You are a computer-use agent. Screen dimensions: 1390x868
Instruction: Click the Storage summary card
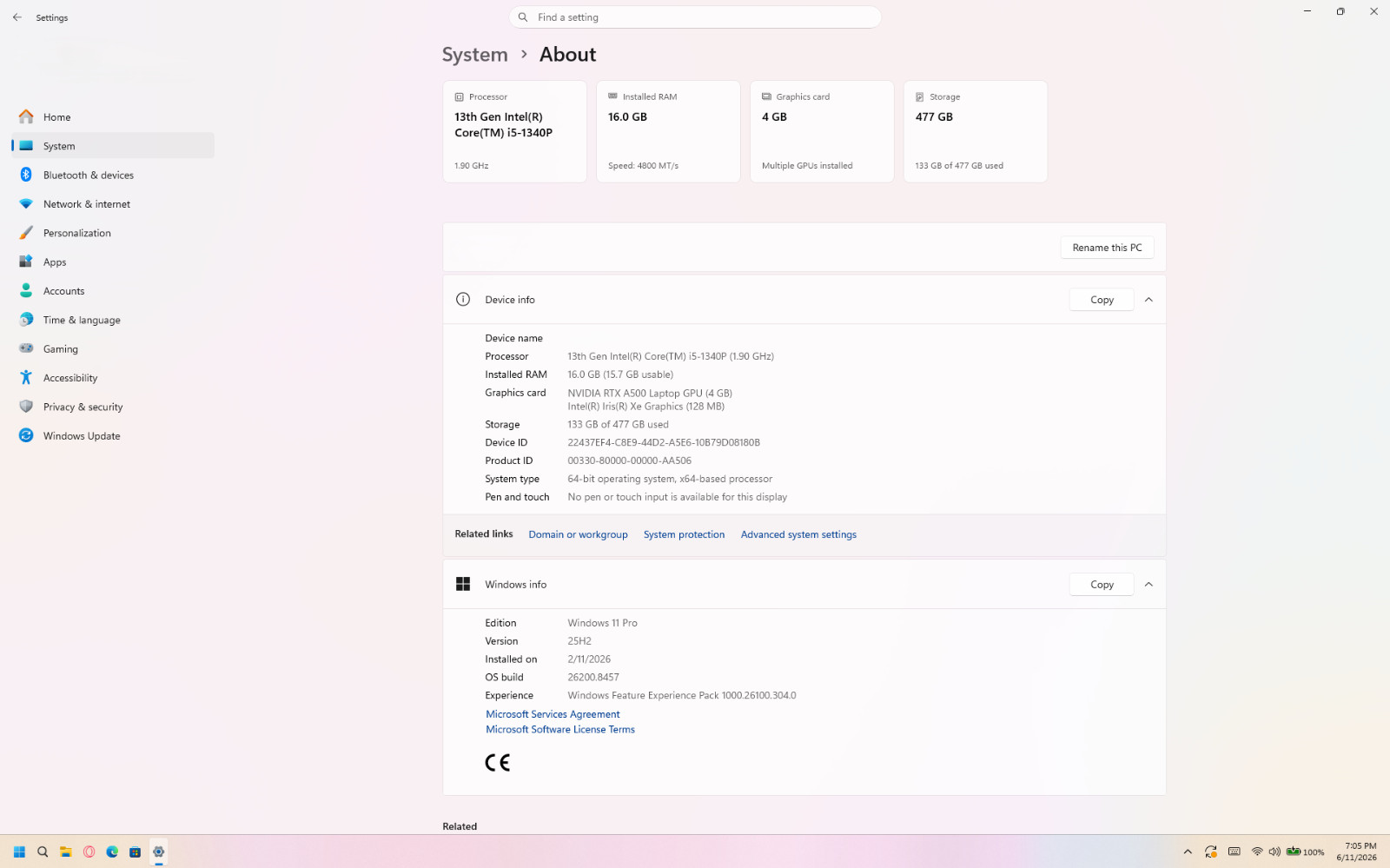976,132
